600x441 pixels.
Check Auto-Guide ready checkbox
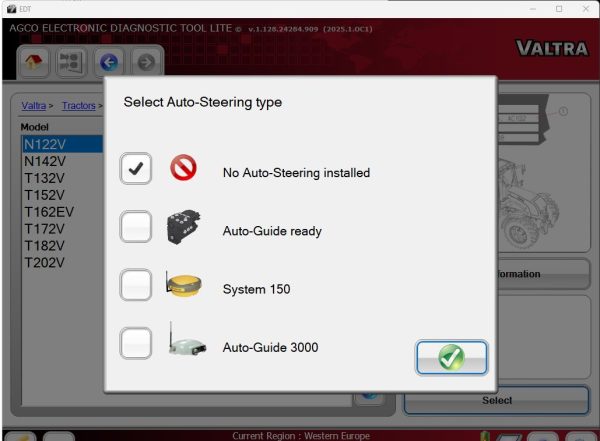coord(136,227)
